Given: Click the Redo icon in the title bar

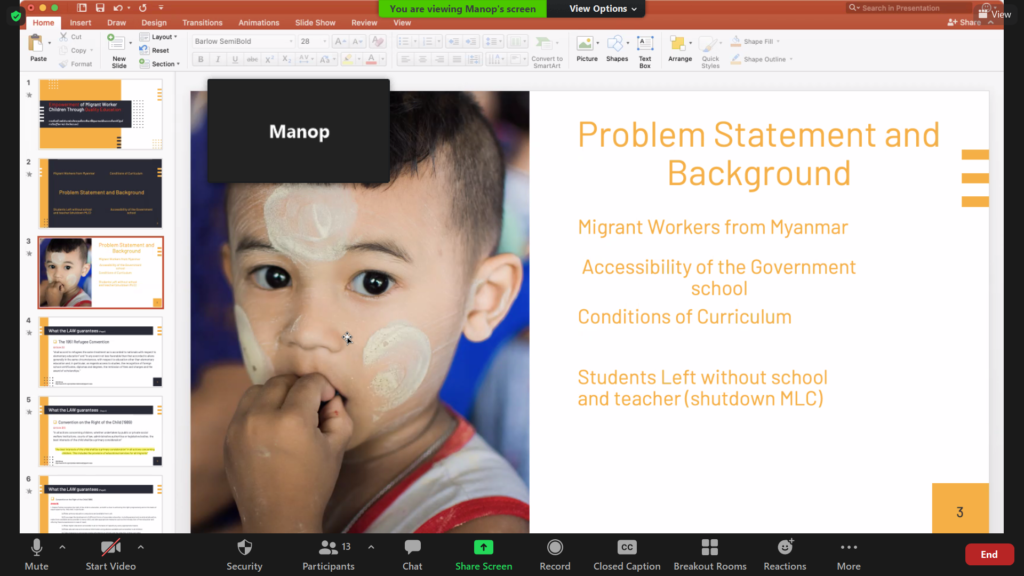Looking at the screenshot, I should tap(142, 8).
